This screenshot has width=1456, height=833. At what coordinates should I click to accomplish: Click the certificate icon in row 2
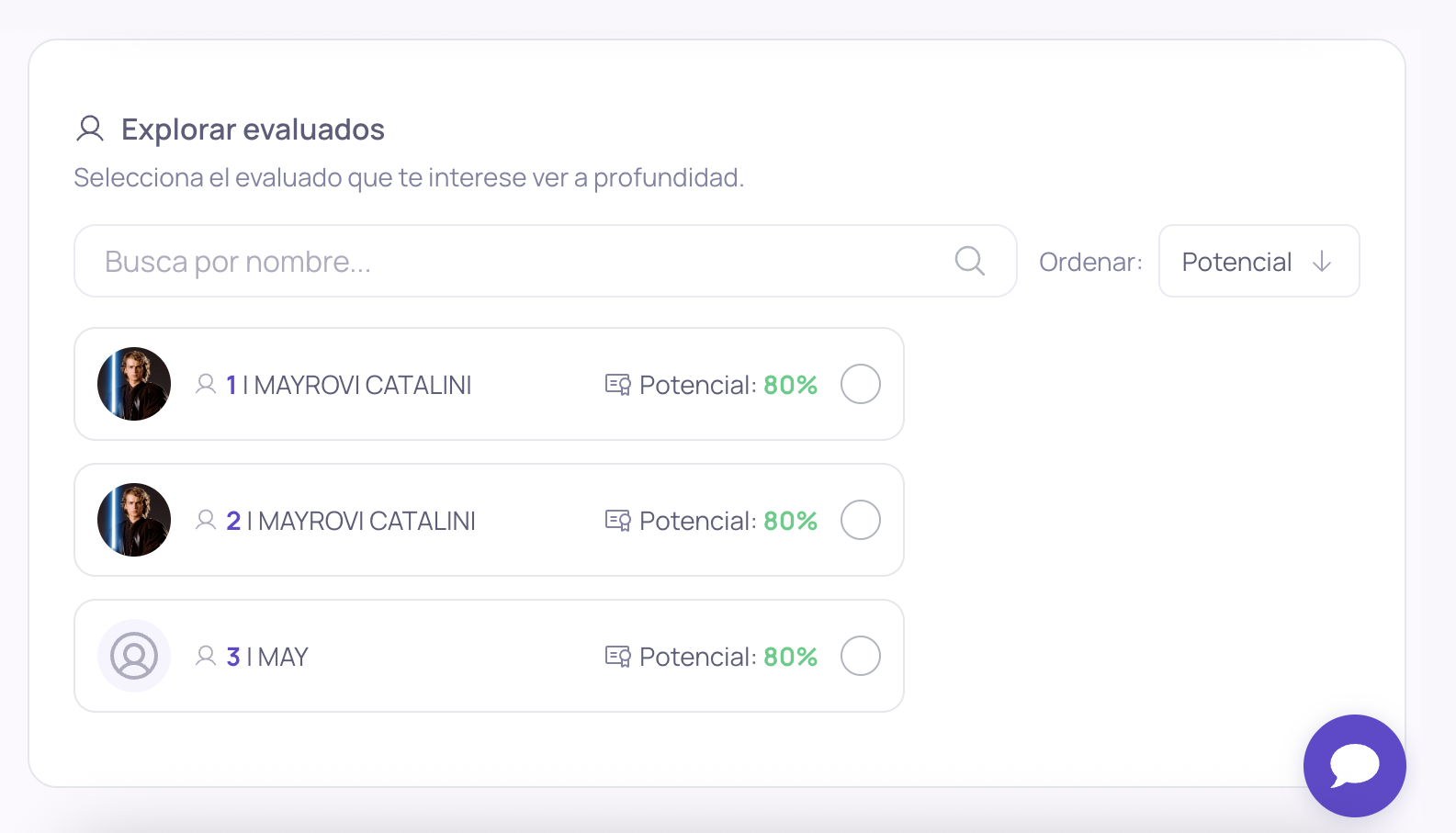pos(618,521)
